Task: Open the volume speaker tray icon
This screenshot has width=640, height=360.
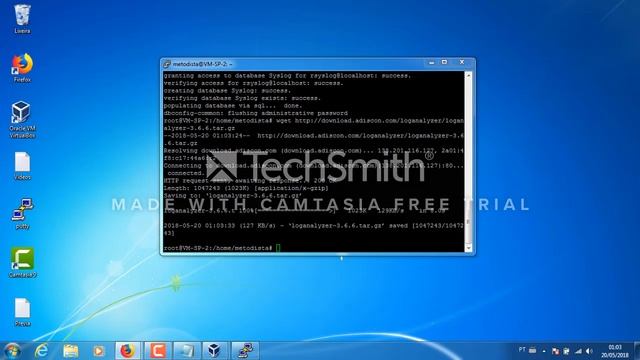Action: [589, 351]
